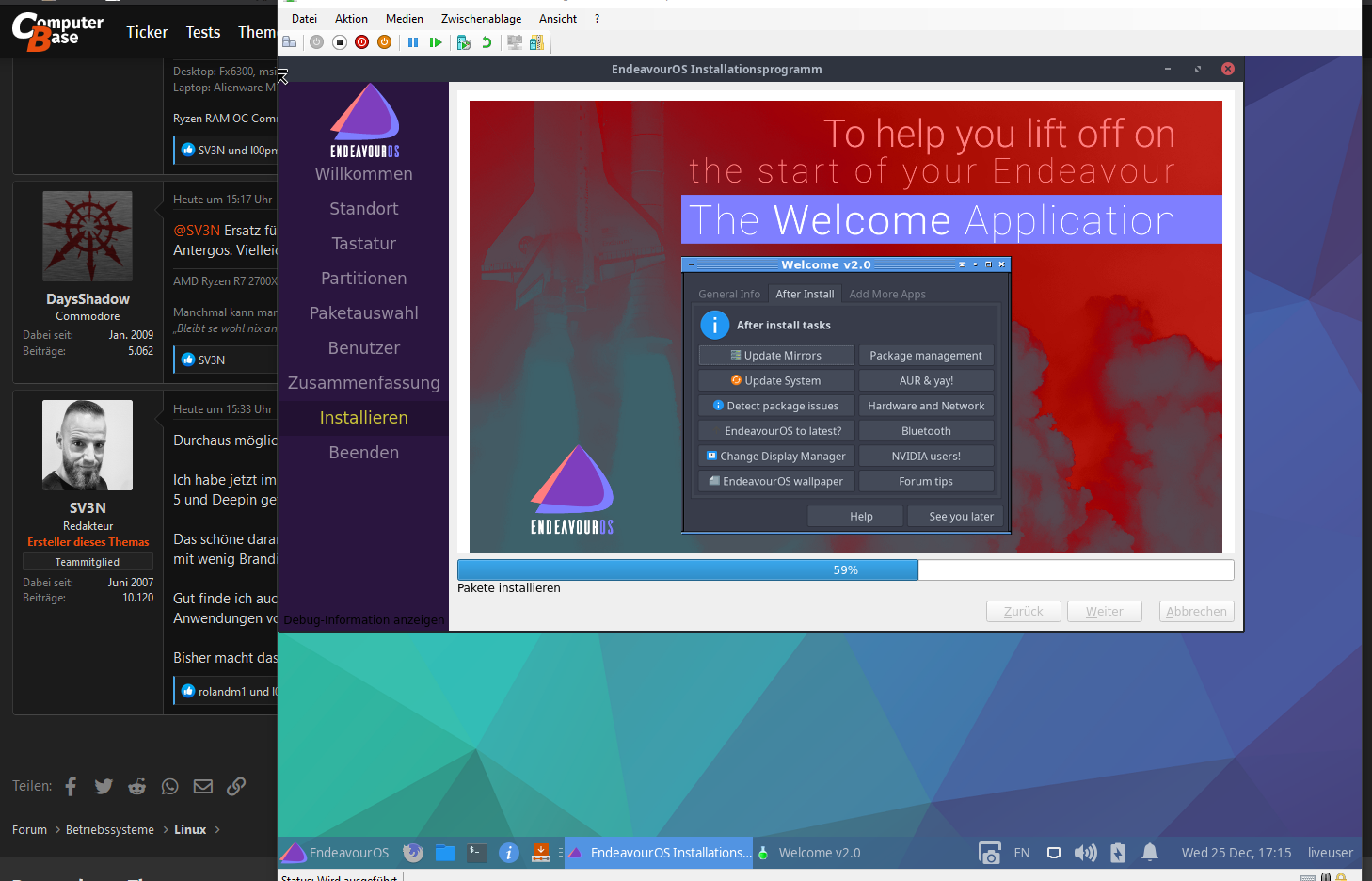The image size is (1372, 881).
Task: Shut down VM with red power toolbar icon
Action: (361, 41)
